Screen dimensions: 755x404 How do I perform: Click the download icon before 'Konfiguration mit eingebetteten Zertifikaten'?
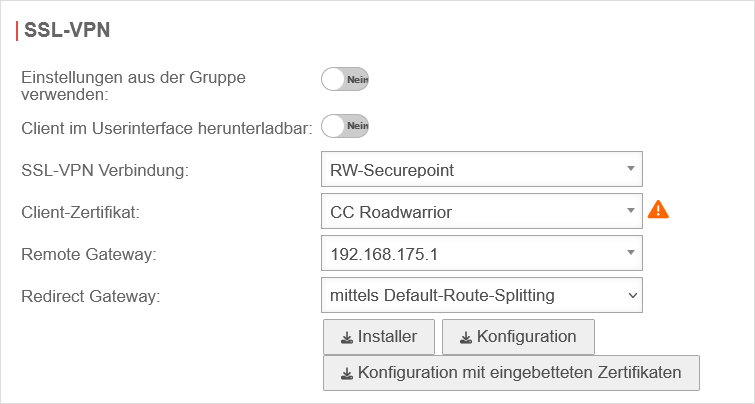click(x=347, y=373)
